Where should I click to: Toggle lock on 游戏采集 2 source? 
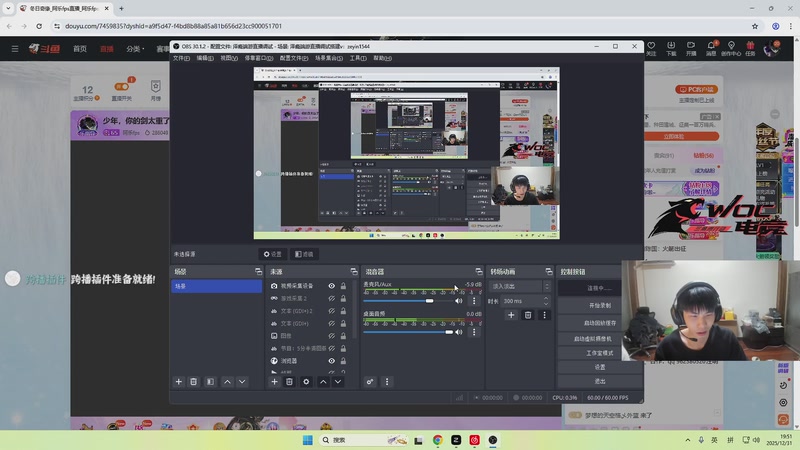point(343,298)
